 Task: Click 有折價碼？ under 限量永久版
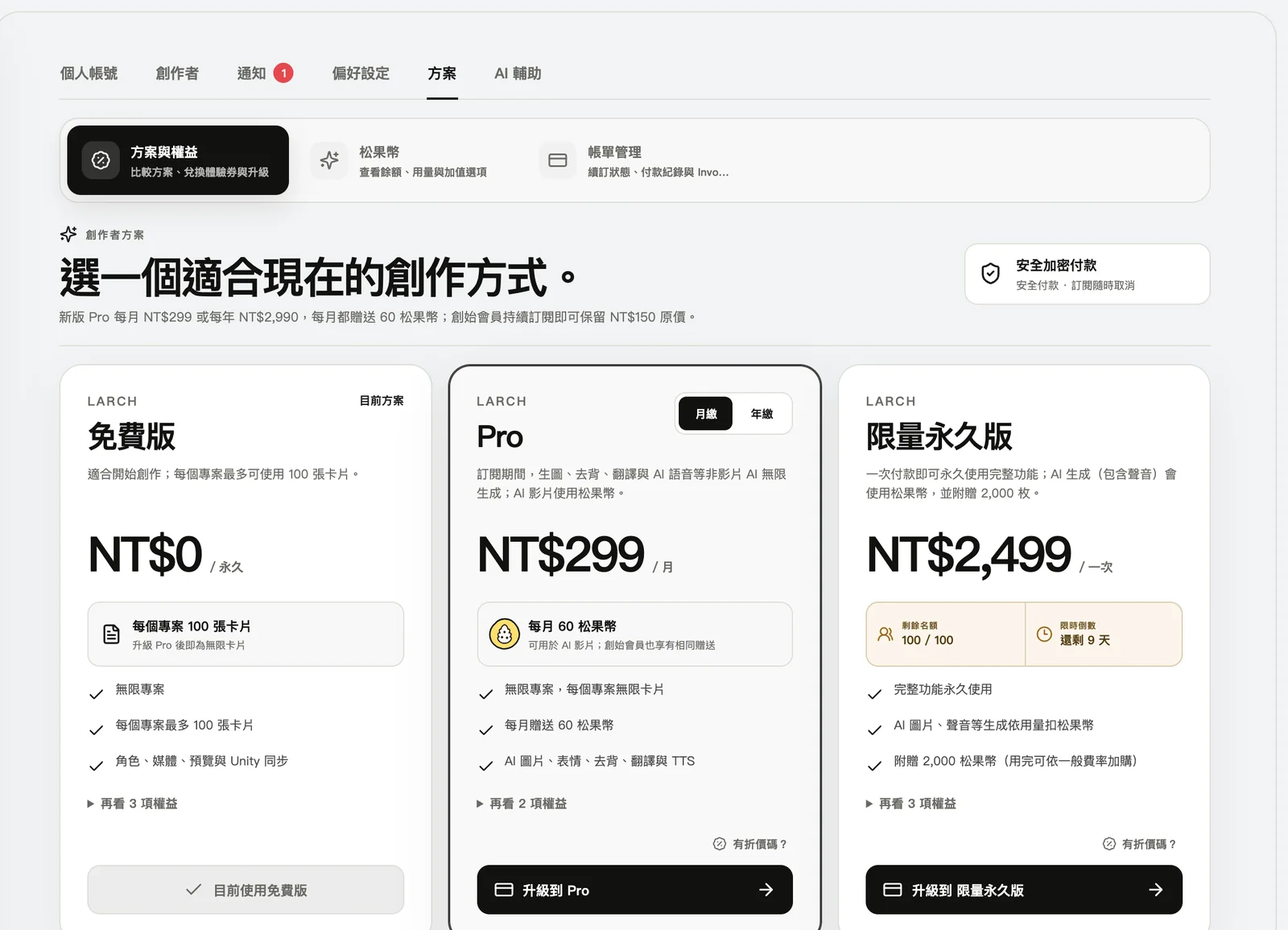pyautogui.click(x=1139, y=844)
